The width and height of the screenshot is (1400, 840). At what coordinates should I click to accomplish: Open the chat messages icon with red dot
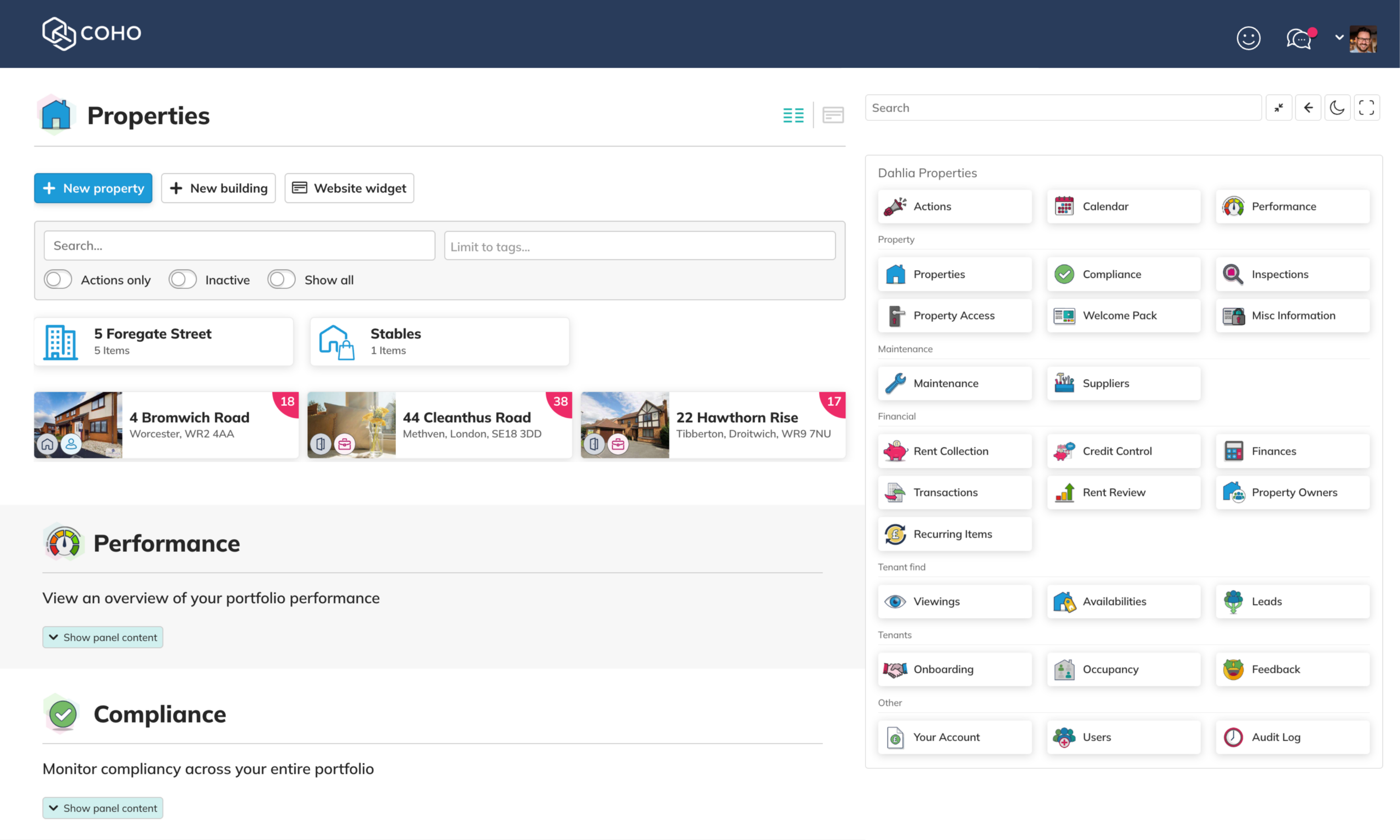[1300, 38]
